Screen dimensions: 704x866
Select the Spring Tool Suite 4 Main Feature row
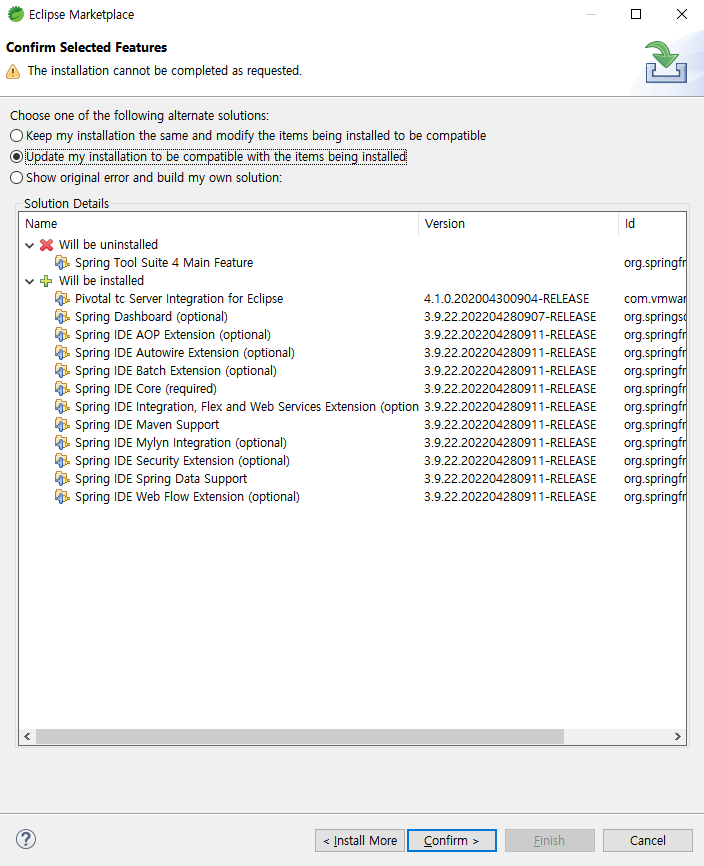(352, 262)
